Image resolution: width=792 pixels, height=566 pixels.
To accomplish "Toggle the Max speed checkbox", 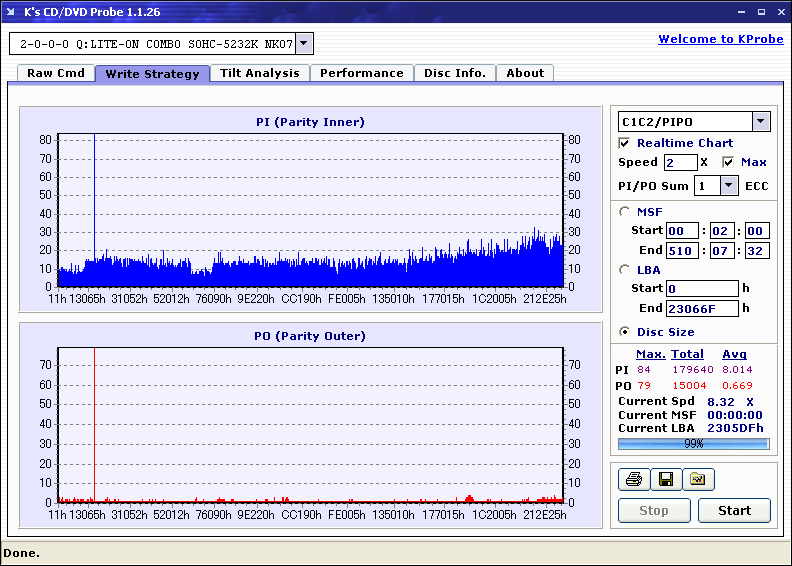I will [728, 162].
